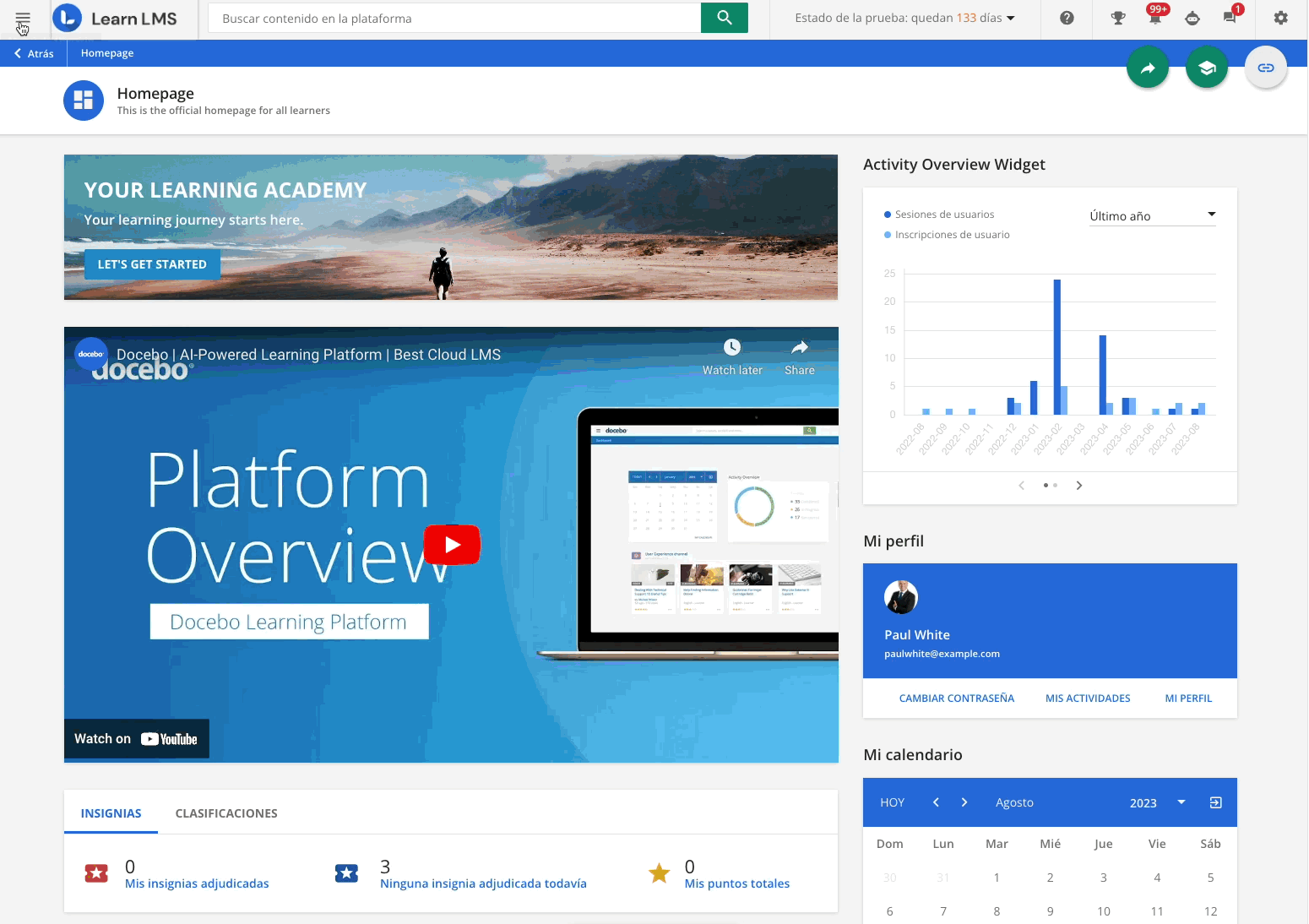Click Cambiar Contraseña

pos(957,698)
